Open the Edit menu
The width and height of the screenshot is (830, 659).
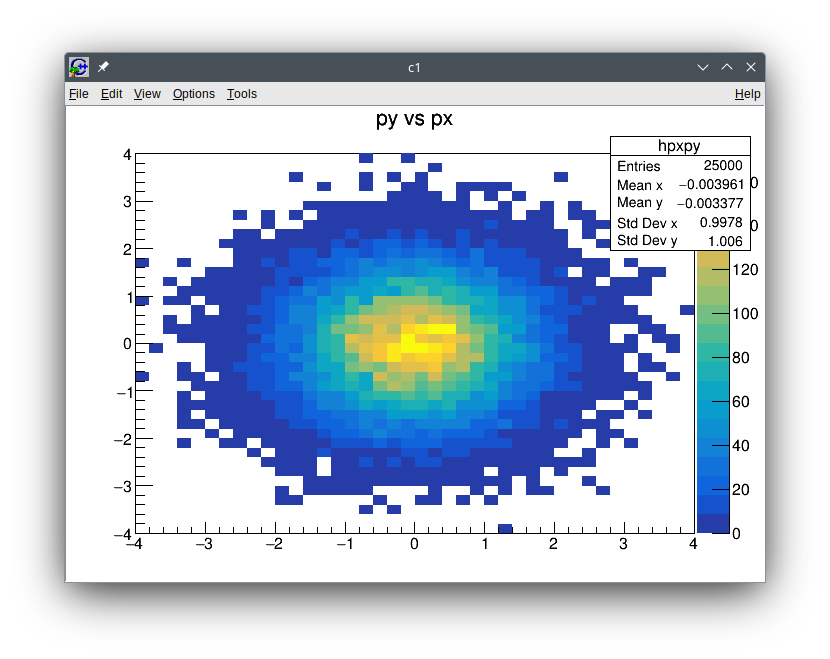(111, 94)
